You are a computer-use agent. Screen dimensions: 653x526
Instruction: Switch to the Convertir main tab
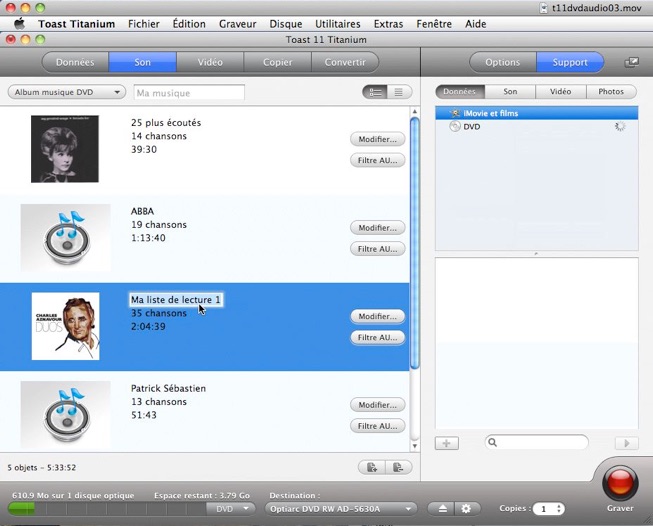[345, 62]
